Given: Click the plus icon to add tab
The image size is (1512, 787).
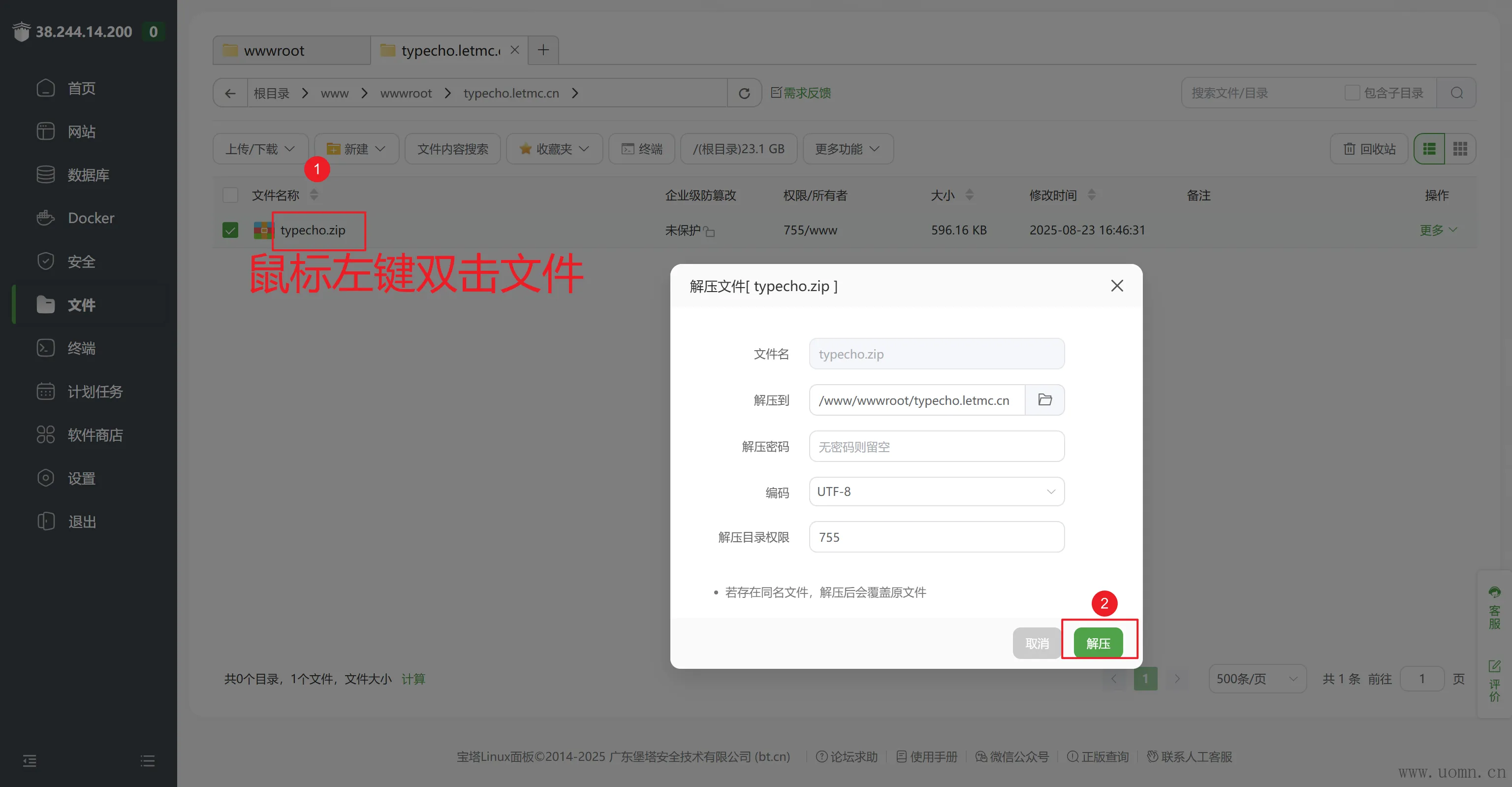Looking at the screenshot, I should click(543, 50).
